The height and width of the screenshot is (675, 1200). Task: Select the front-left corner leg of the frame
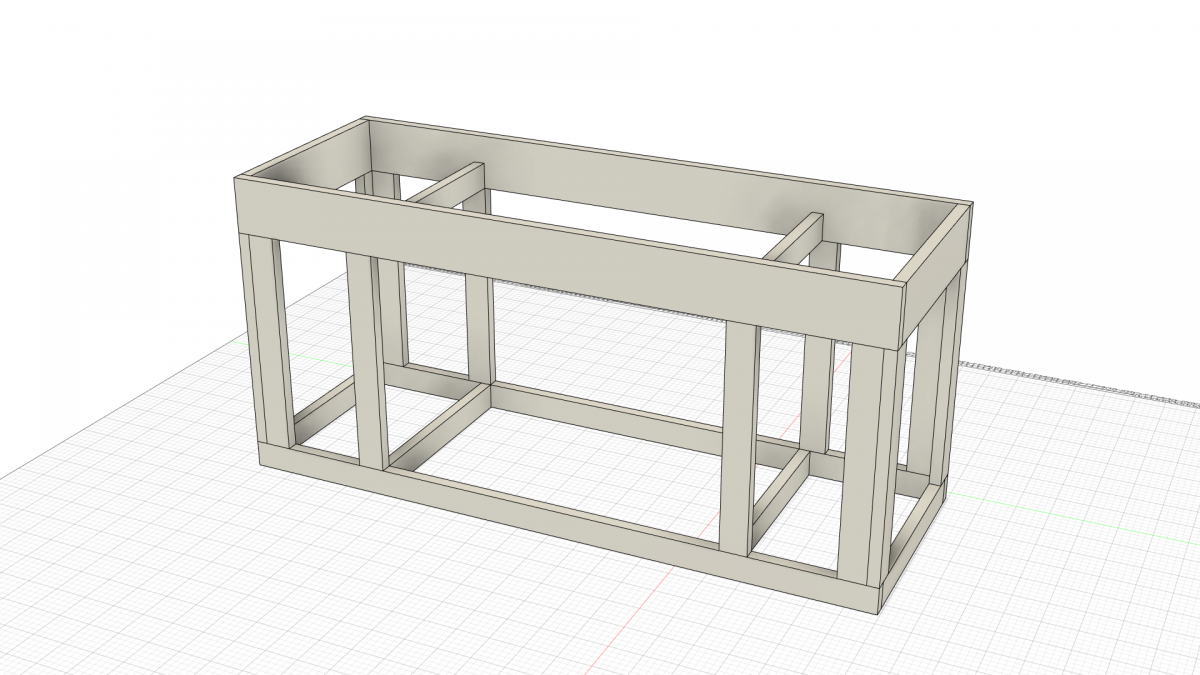pyautogui.click(x=266, y=341)
